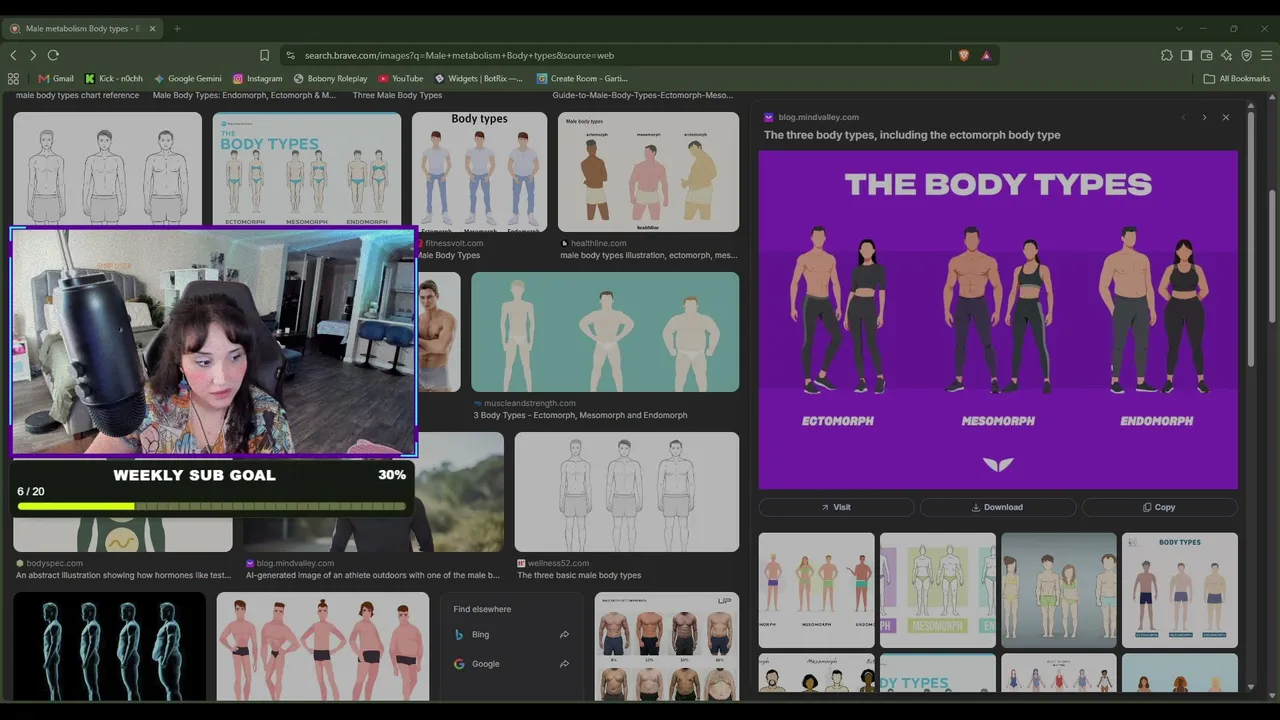Open the Instagram bookmark
The width and height of the screenshot is (1280, 720).
[258, 78]
